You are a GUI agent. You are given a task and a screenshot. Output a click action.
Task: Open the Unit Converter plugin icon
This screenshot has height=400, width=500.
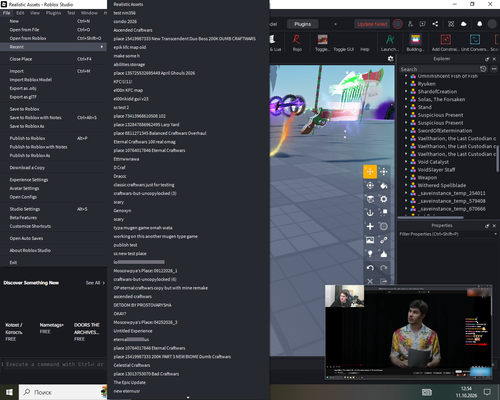475,40
